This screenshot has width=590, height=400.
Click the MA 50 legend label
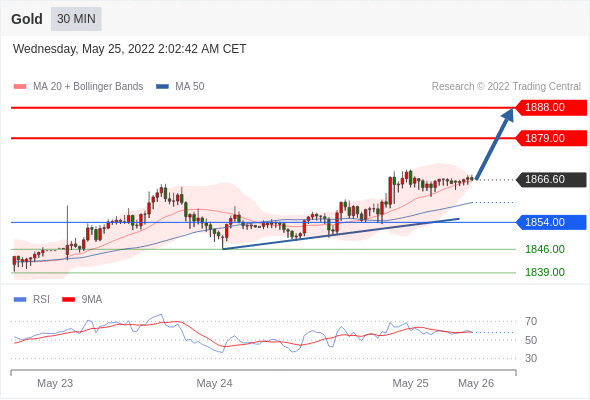(x=190, y=87)
